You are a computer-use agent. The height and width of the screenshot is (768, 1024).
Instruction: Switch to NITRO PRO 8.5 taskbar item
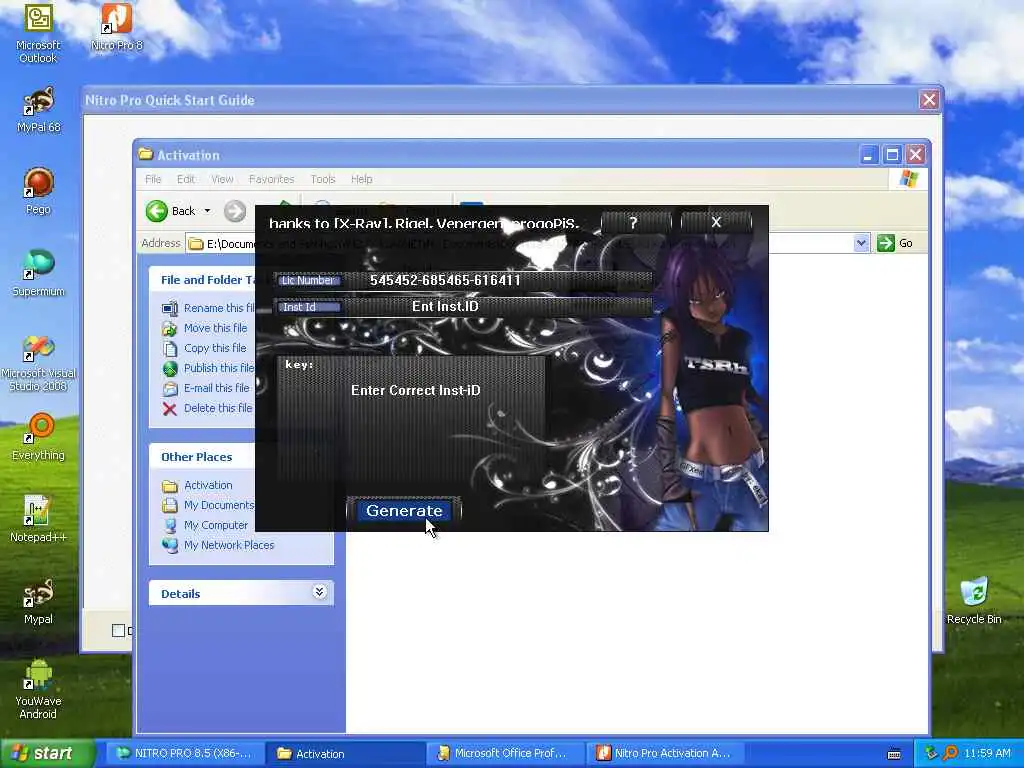coord(185,753)
